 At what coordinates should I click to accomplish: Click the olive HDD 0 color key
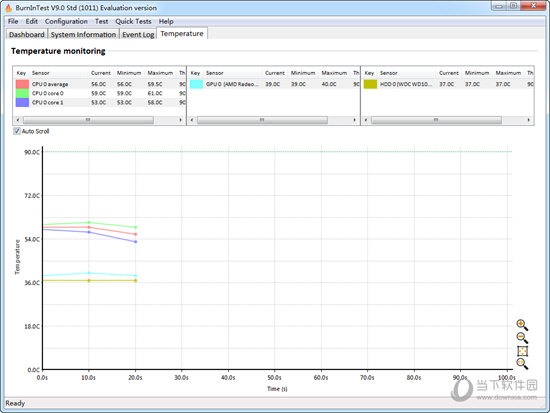[x=370, y=84]
